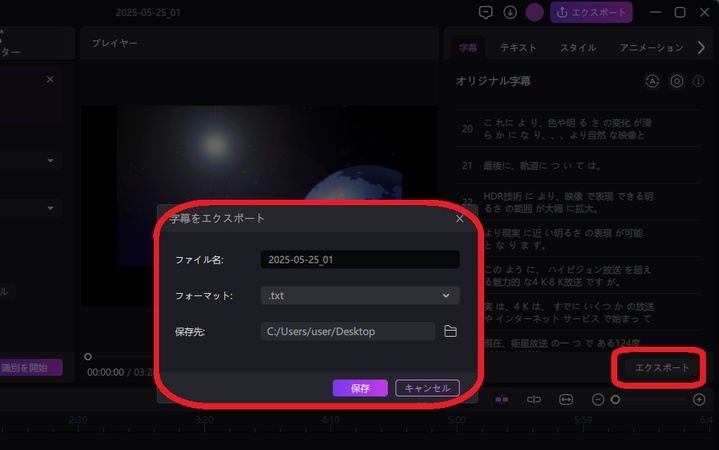Click the timeline ruler at 5:50
719x450 pixels.
[582, 420]
